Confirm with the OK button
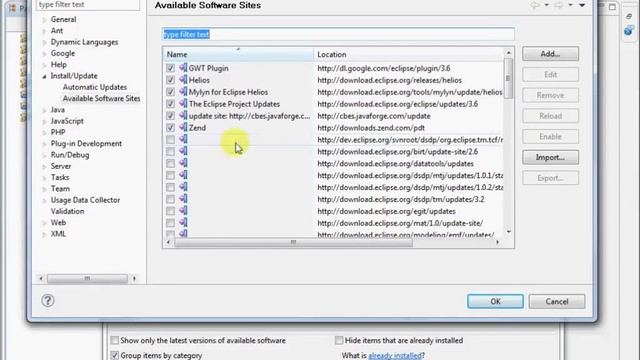This screenshot has width=640, height=360. click(495, 301)
